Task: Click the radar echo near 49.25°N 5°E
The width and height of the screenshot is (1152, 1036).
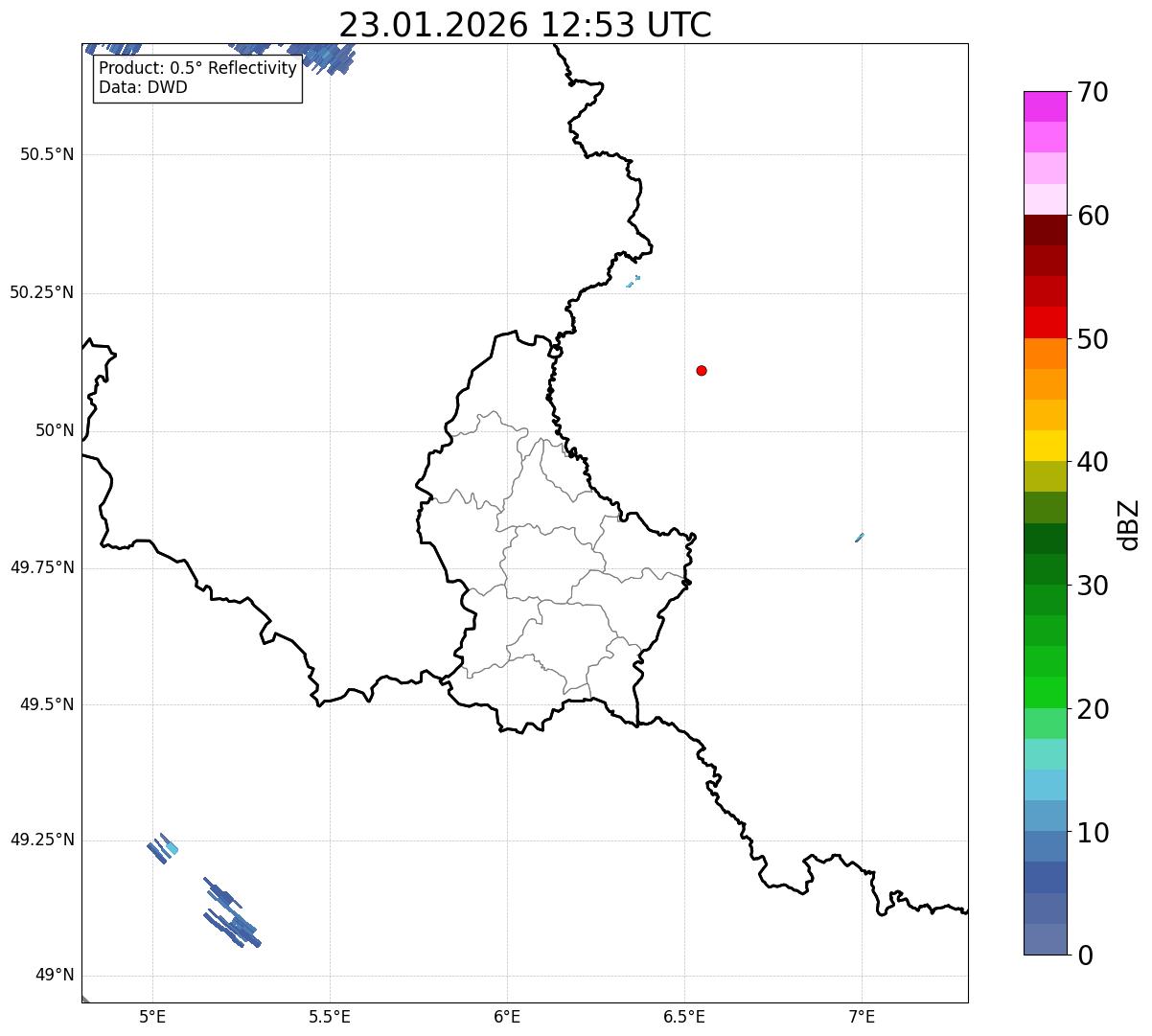Action: (163, 848)
